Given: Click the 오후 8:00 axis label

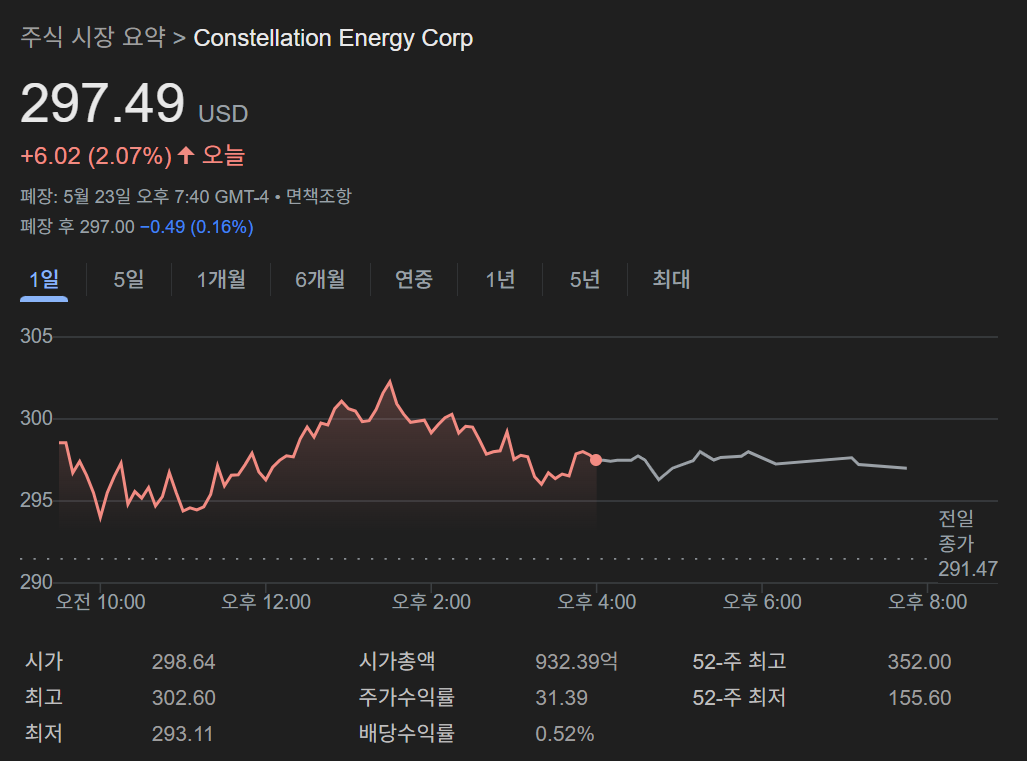Looking at the screenshot, I should [x=927, y=602].
